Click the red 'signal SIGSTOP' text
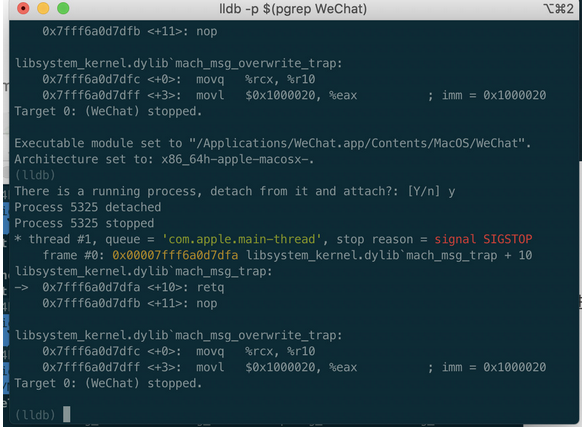The height and width of the screenshot is (431, 582). [x=483, y=239]
